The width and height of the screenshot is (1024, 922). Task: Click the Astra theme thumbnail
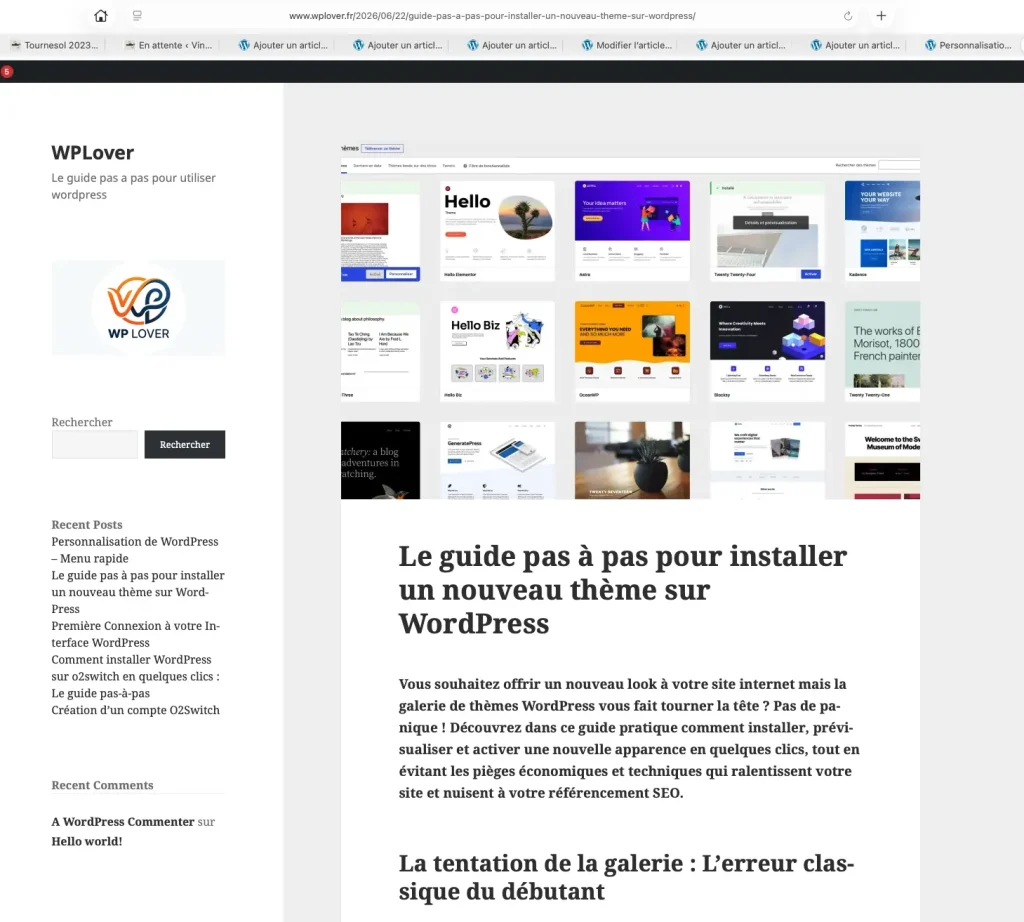point(632,230)
